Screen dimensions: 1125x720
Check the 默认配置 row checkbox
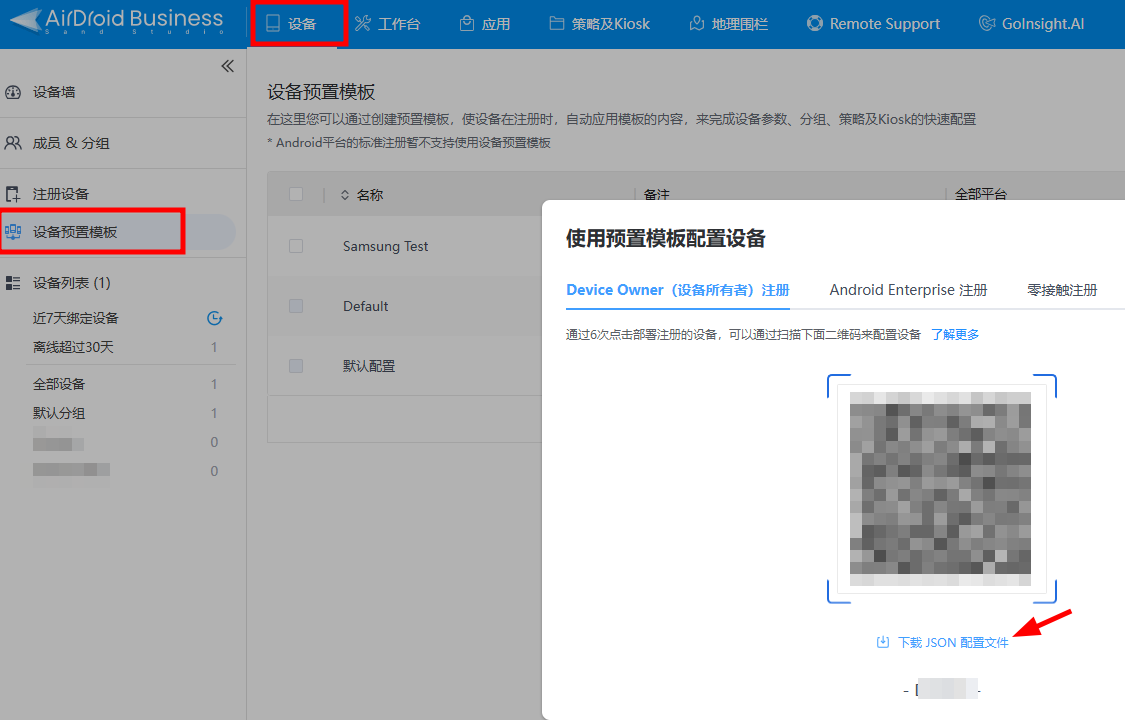click(x=296, y=366)
